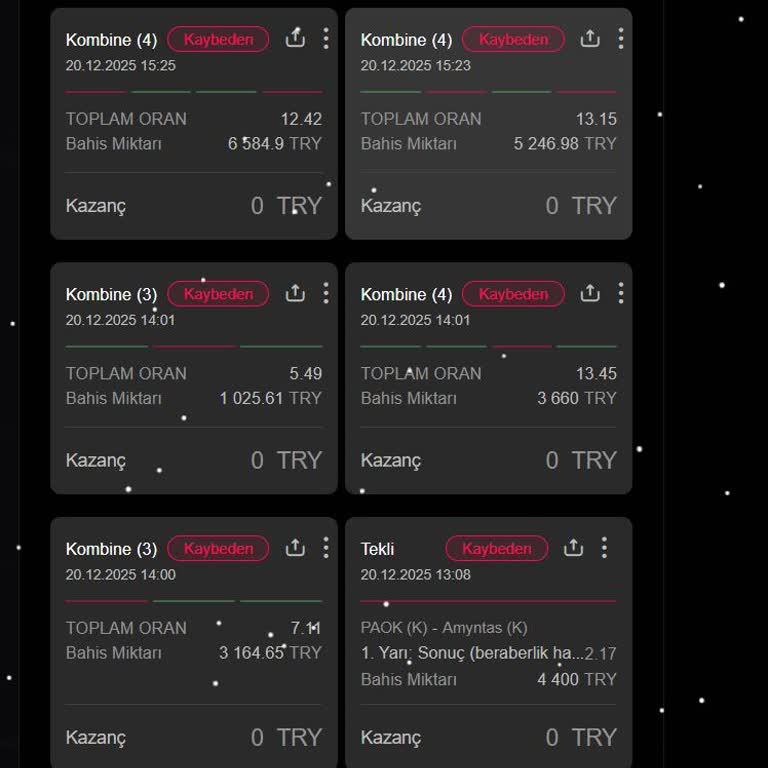The image size is (768, 768).
Task: Click Kaybeden badge on 15:25 bet
Action: point(218,39)
